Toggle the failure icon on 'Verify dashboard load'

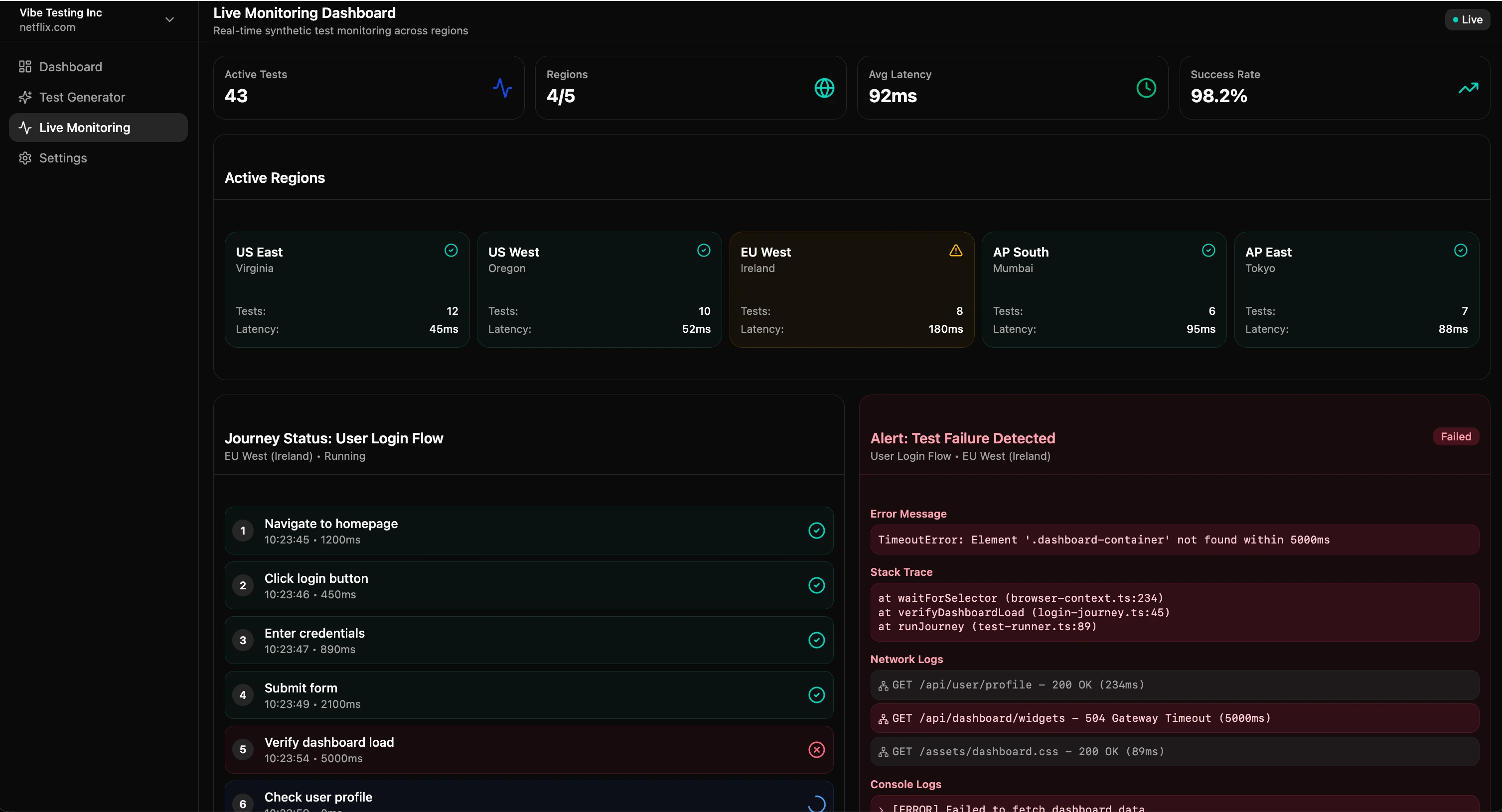coord(816,750)
